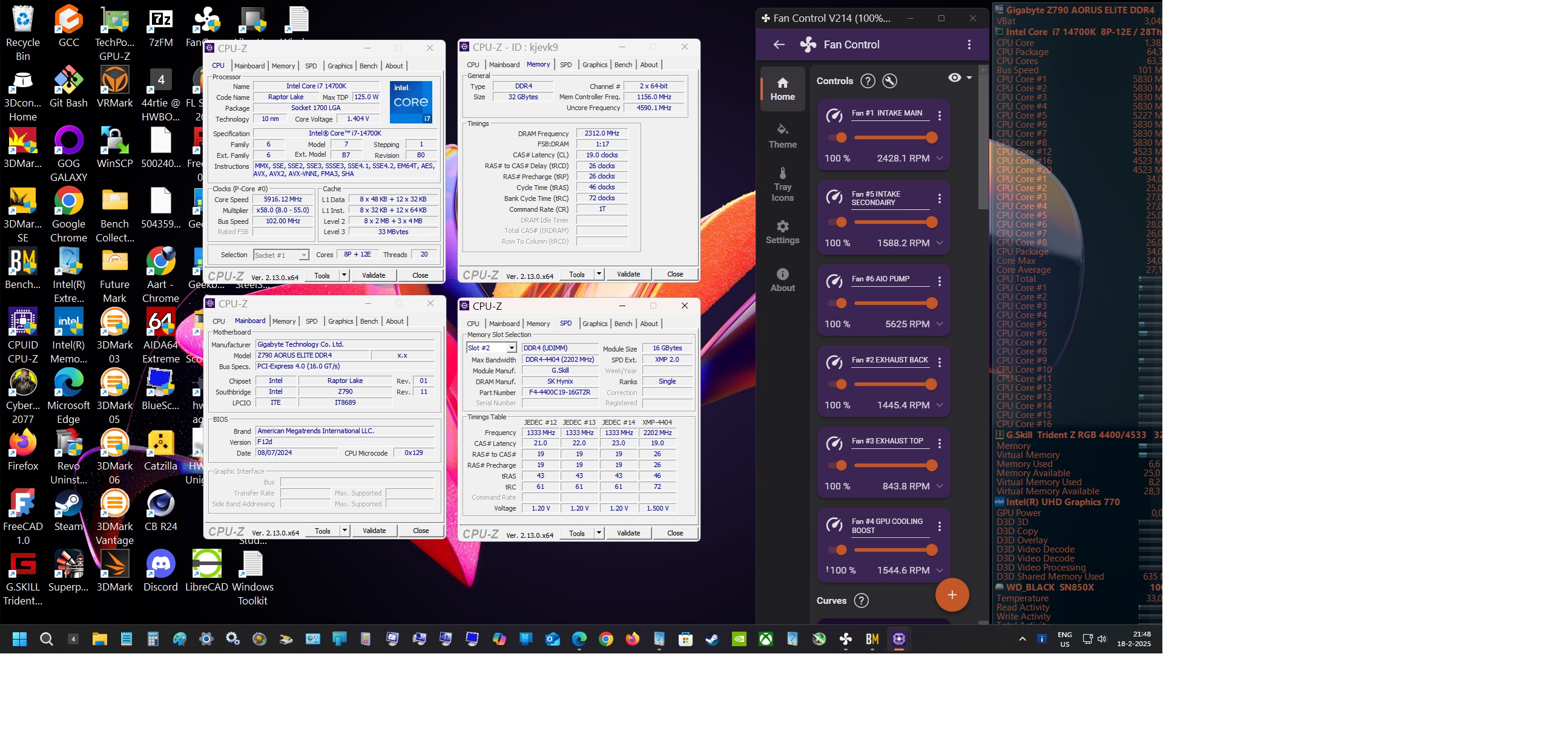Toggle manual control switch for Fan #3 EXHAUST TOP
Screen dimensions: 1568x746
click(837, 465)
